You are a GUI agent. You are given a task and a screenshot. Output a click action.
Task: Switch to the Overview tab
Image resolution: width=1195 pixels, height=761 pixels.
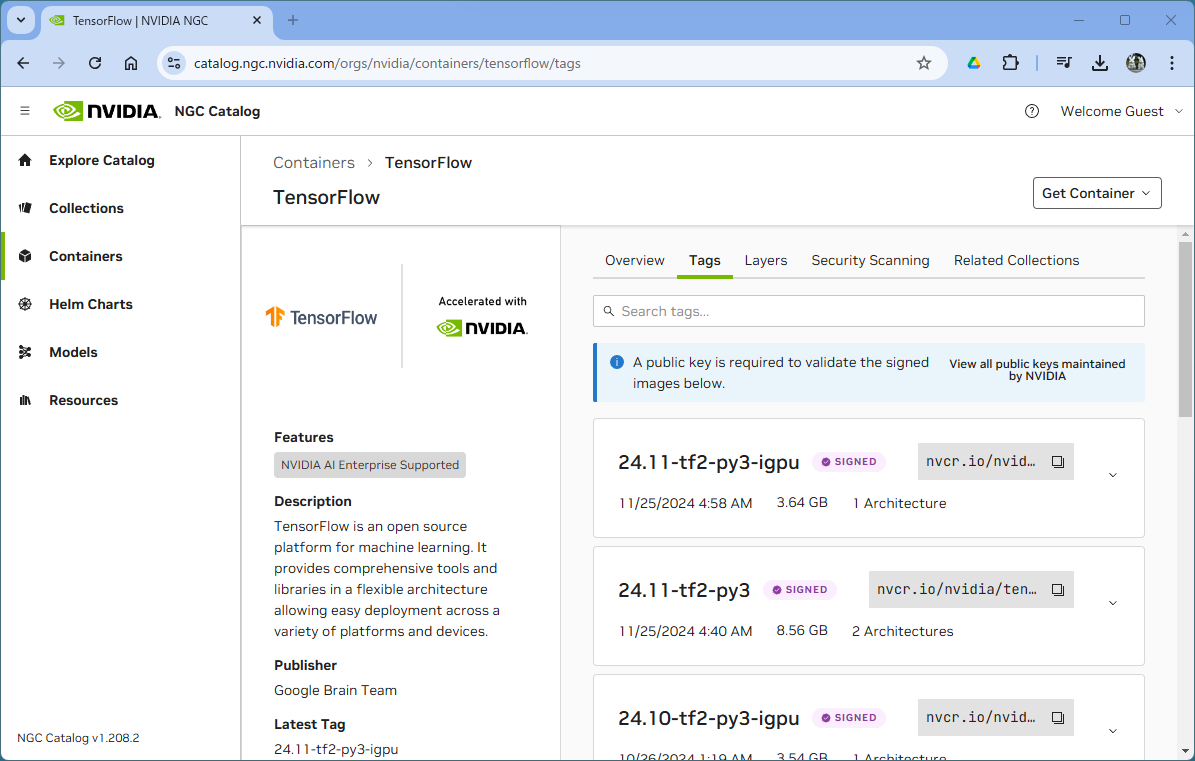(x=634, y=260)
